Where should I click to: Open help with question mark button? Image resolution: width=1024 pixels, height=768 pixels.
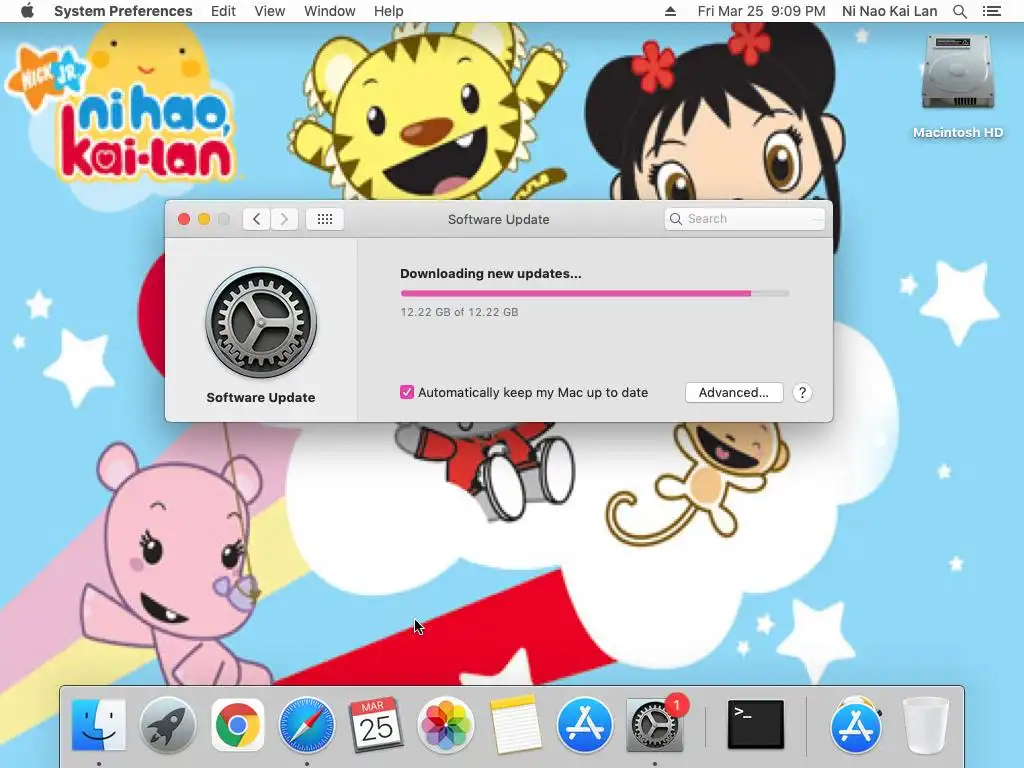(x=802, y=392)
